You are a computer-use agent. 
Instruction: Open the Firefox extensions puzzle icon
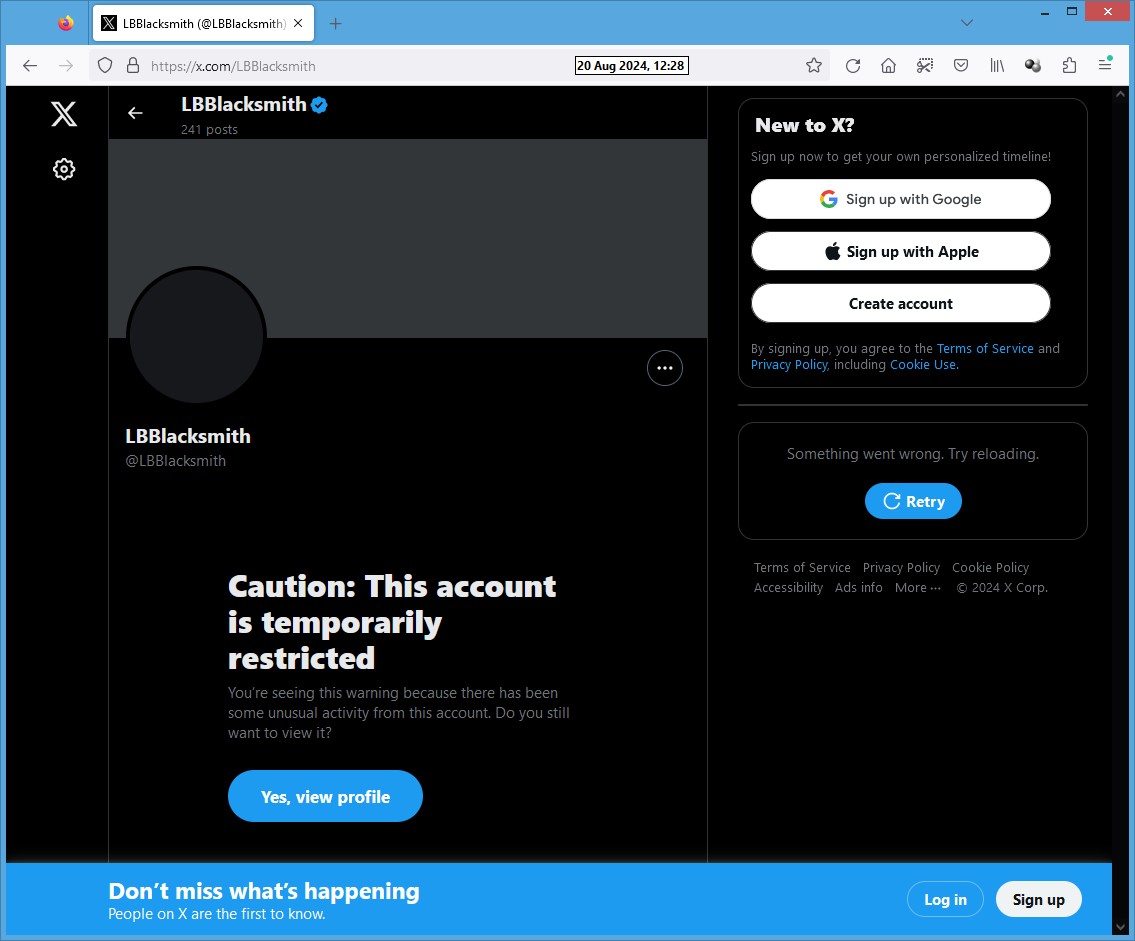tap(1069, 66)
